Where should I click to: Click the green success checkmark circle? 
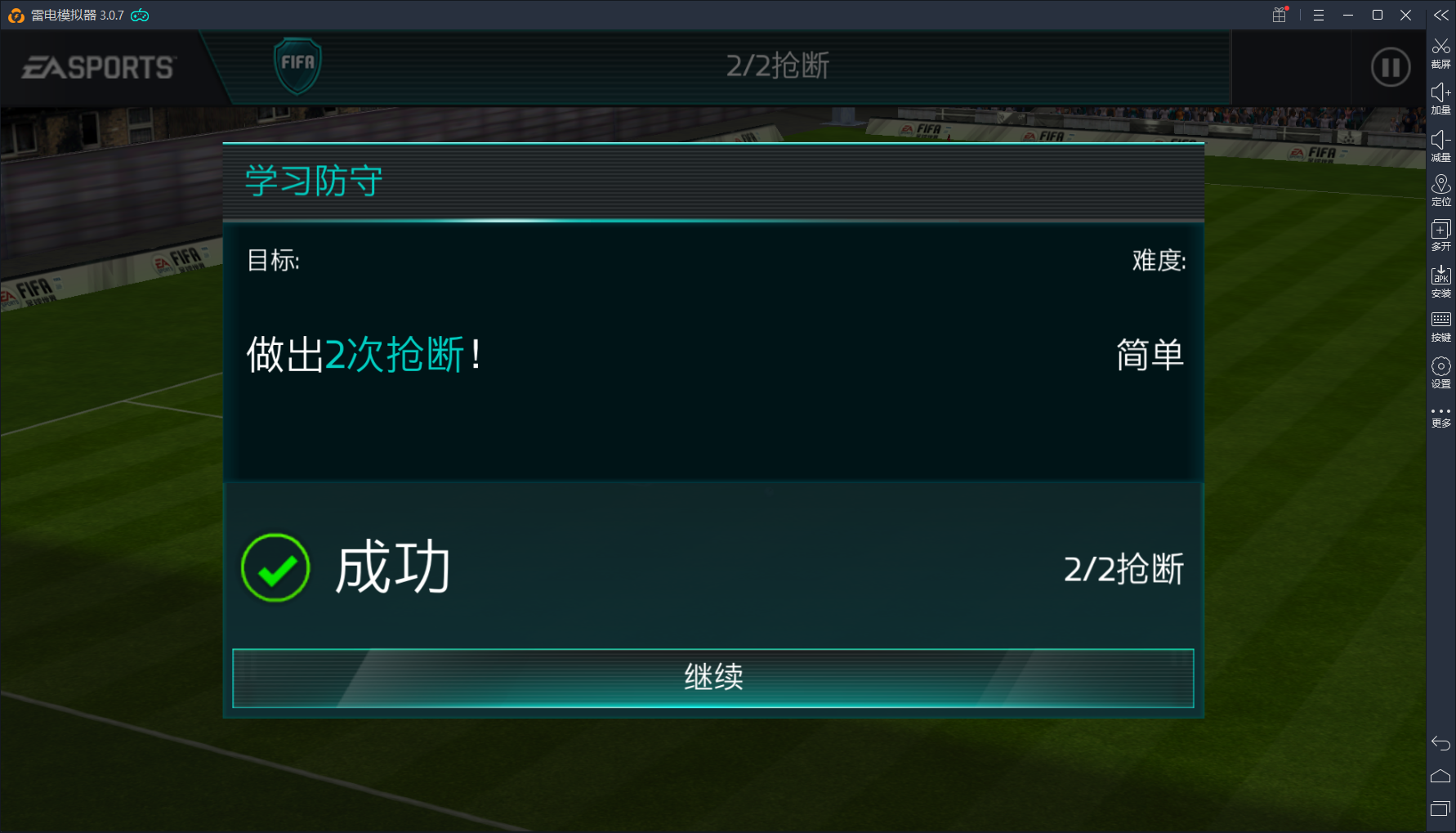coord(275,568)
